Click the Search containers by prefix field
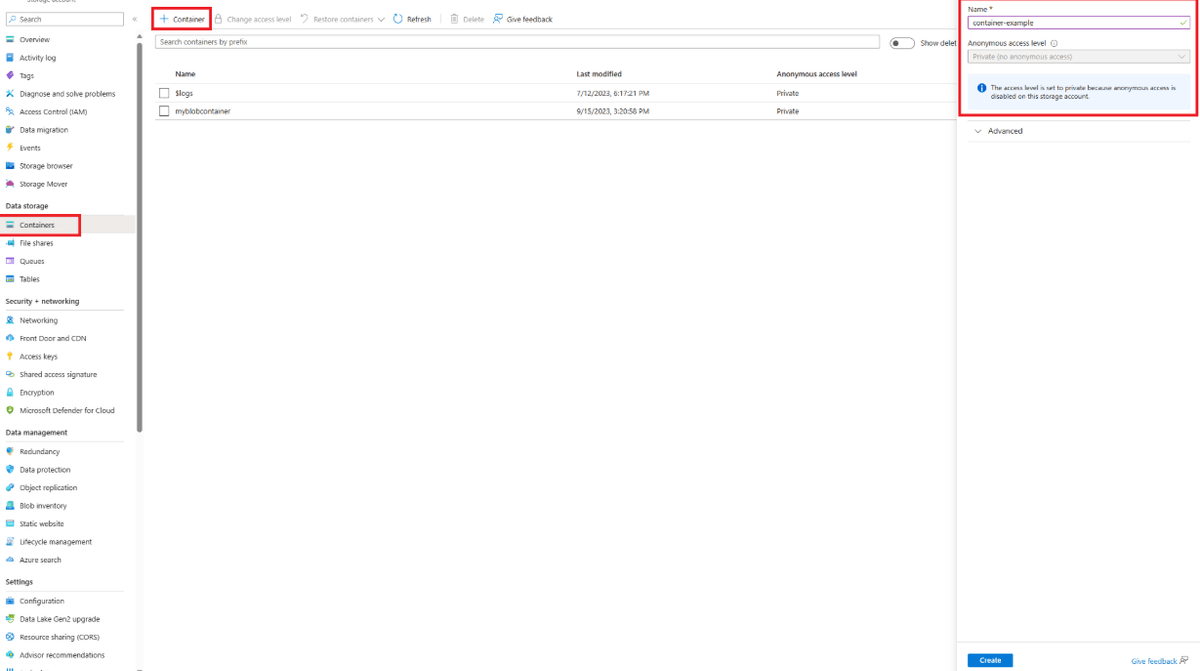 [x=518, y=42]
